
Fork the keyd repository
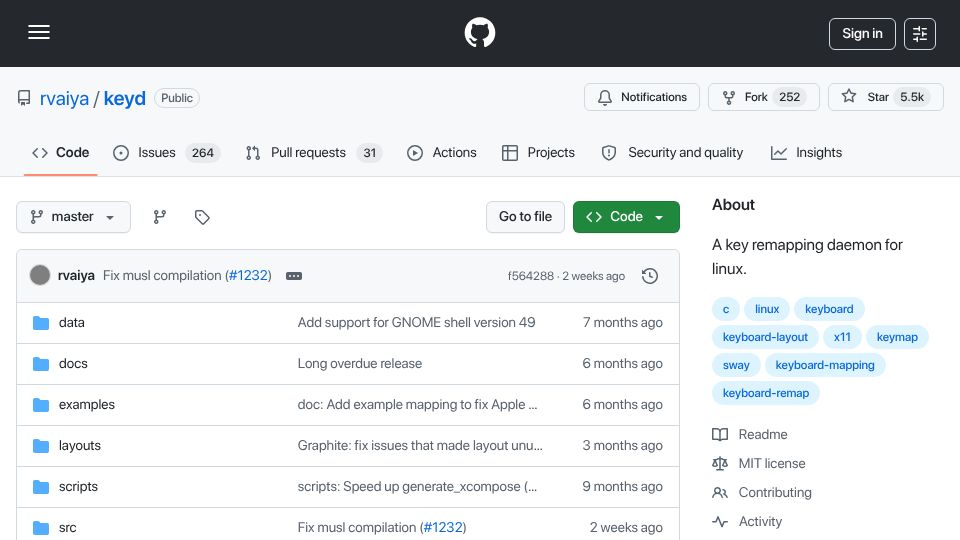763,97
